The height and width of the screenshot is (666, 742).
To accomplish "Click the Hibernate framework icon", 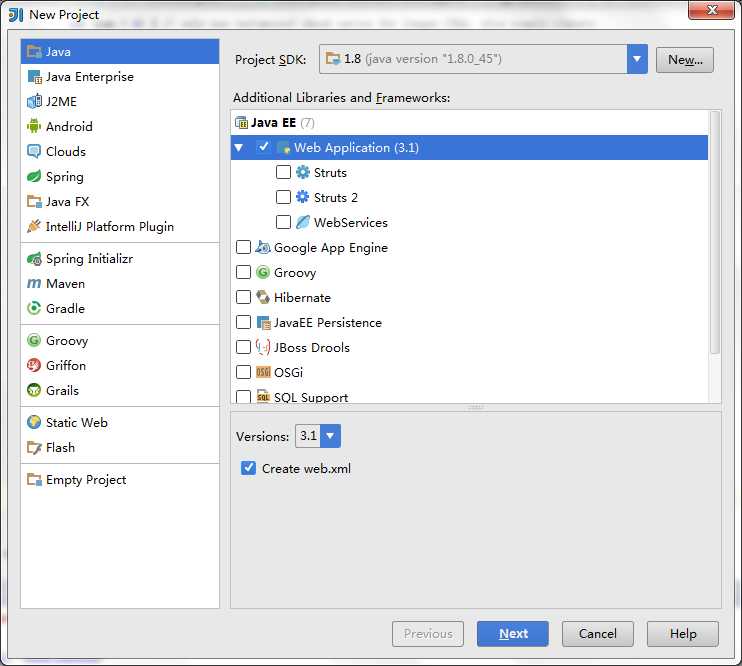I will (263, 297).
